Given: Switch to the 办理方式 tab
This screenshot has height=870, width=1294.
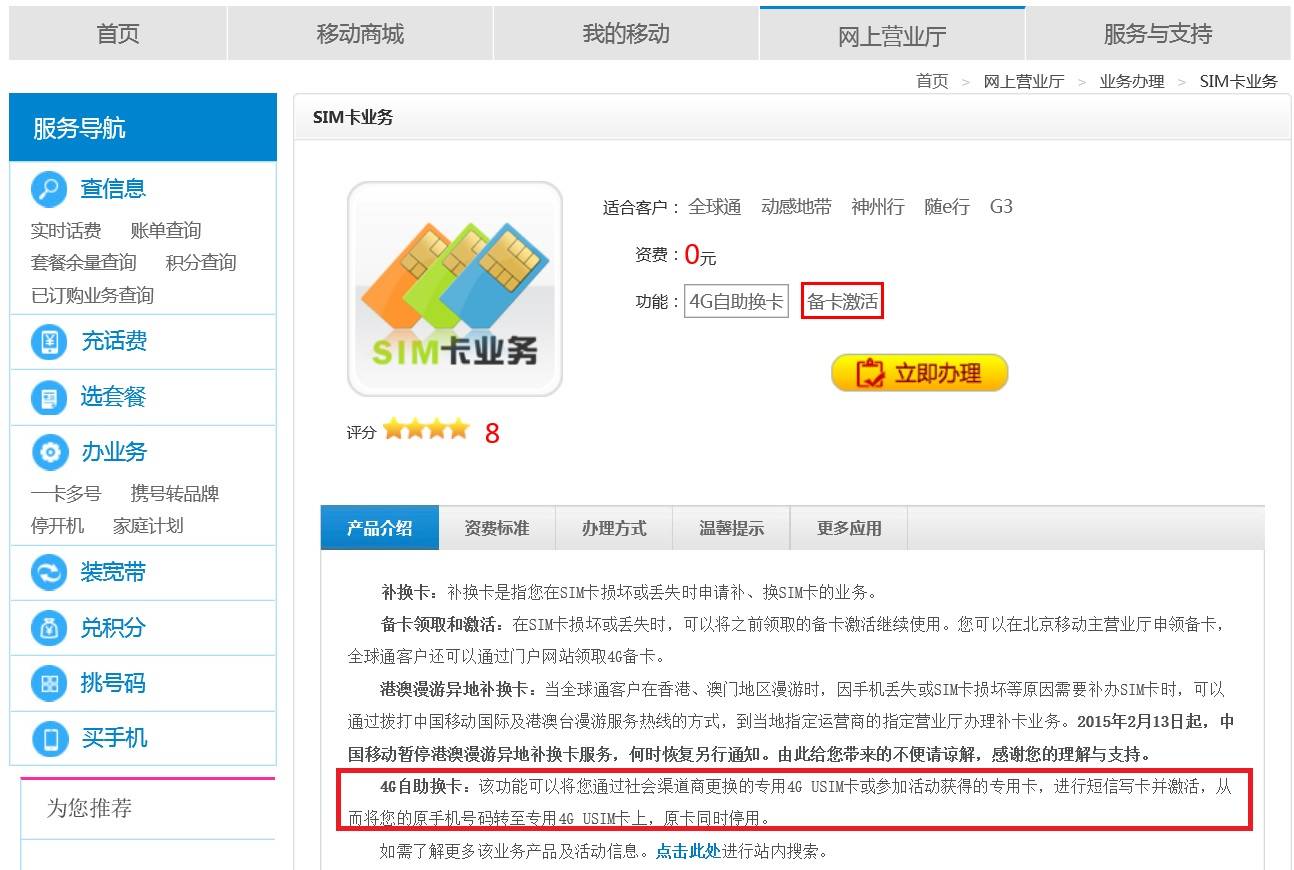Looking at the screenshot, I should 614,528.
